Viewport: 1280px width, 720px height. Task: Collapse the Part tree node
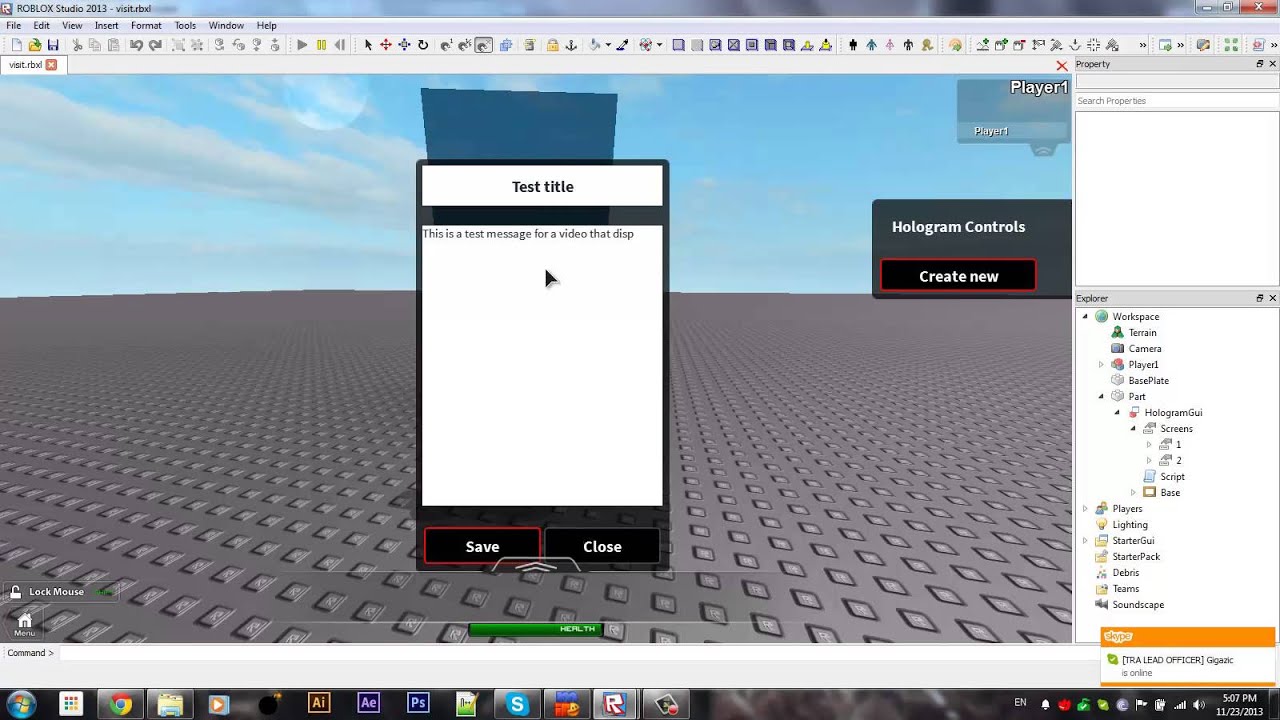pyautogui.click(x=1102, y=397)
